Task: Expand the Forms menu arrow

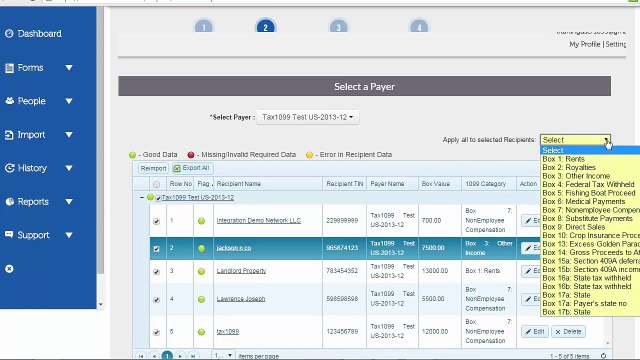Action: pyautogui.click(x=69, y=68)
